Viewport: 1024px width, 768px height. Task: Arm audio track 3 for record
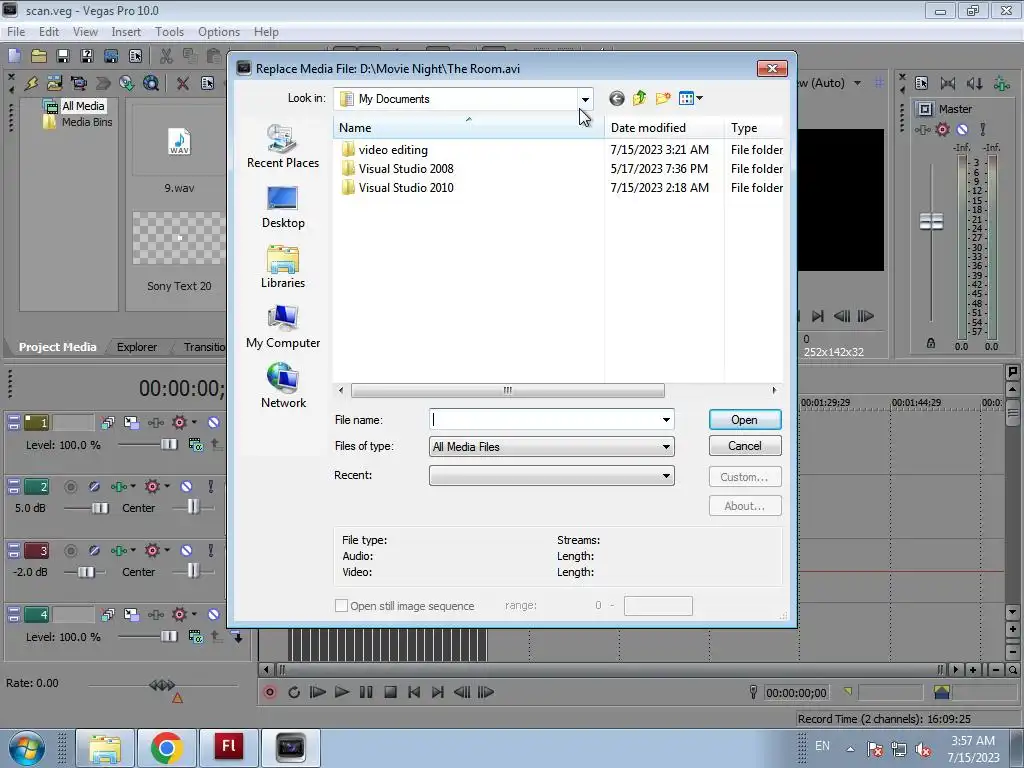(x=71, y=551)
